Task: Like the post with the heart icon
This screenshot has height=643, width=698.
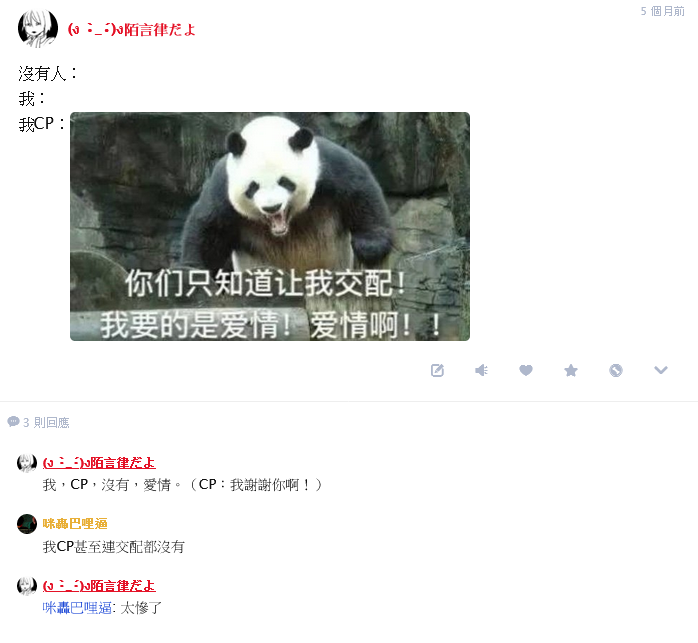Action: pyautogui.click(x=526, y=370)
